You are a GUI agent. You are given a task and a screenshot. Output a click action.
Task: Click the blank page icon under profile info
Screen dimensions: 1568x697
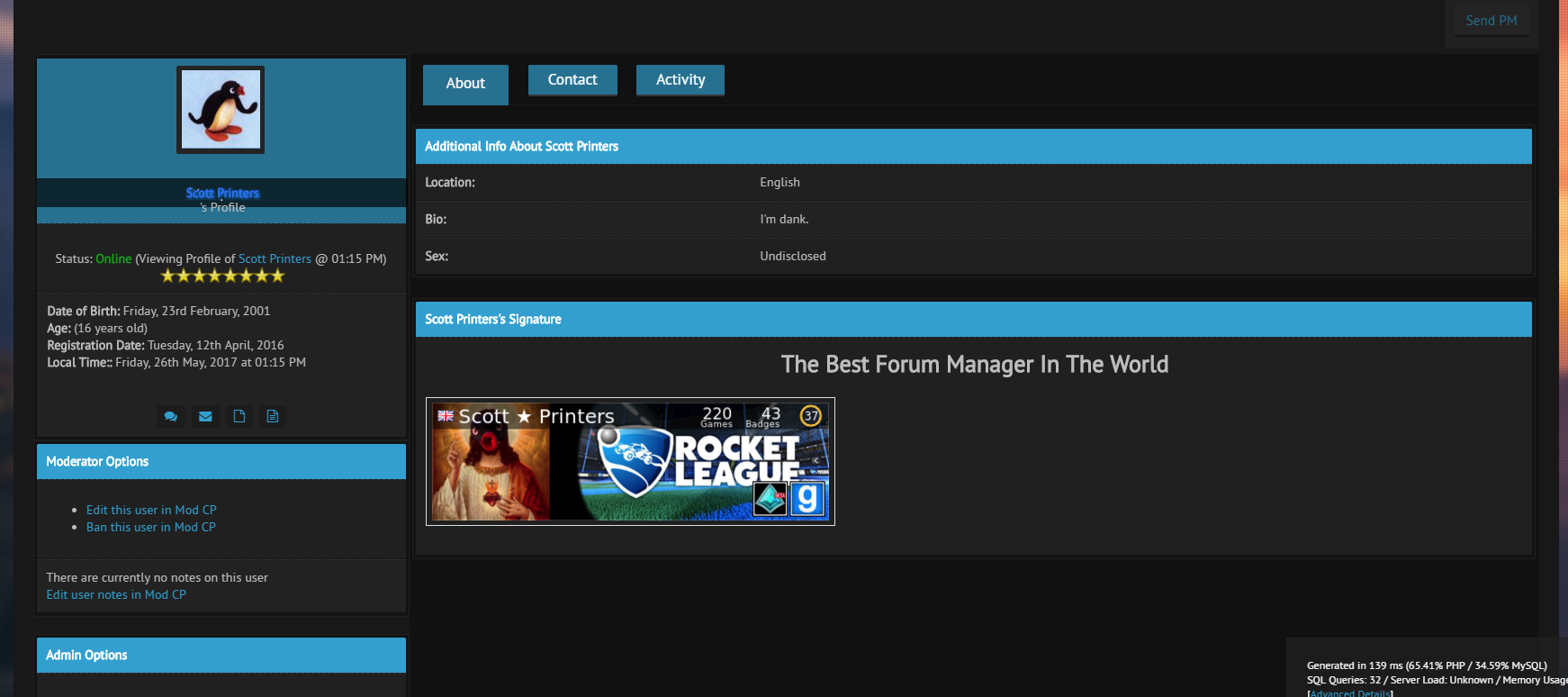click(239, 416)
